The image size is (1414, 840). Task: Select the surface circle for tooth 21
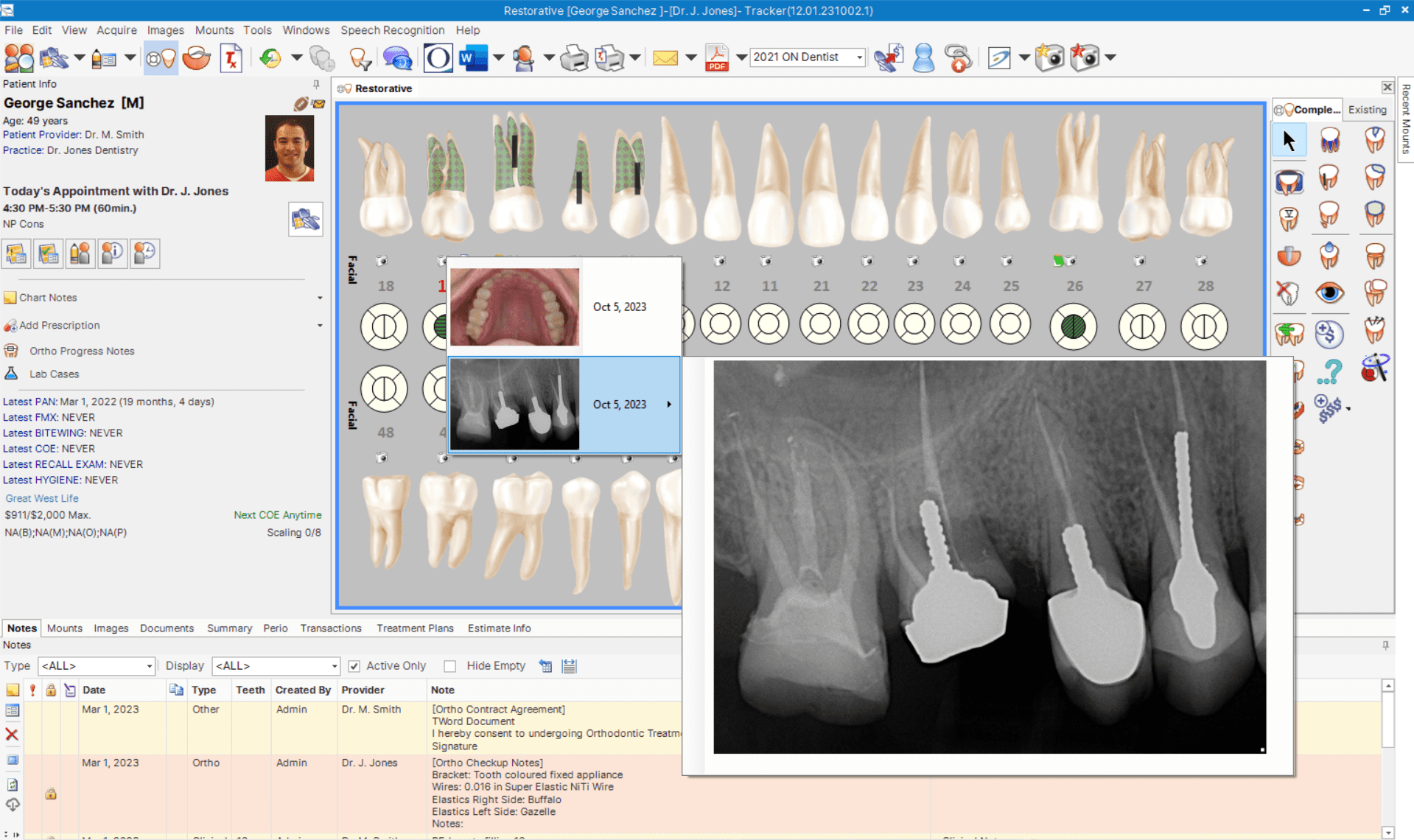click(819, 324)
